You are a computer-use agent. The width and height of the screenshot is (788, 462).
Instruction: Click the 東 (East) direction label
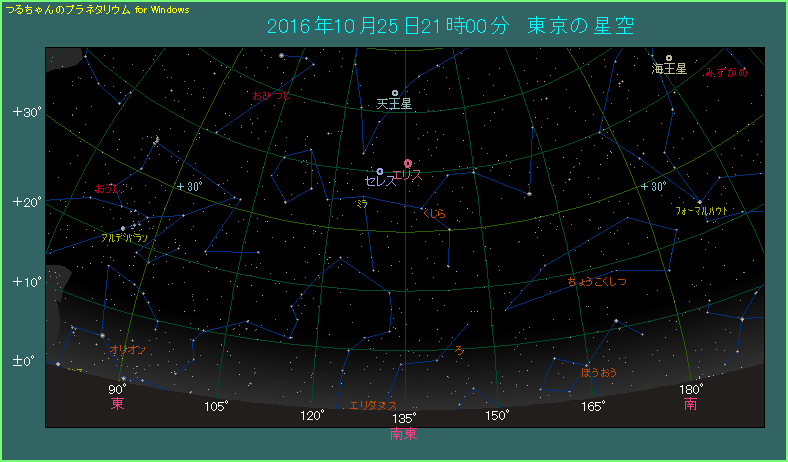(x=117, y=404)
